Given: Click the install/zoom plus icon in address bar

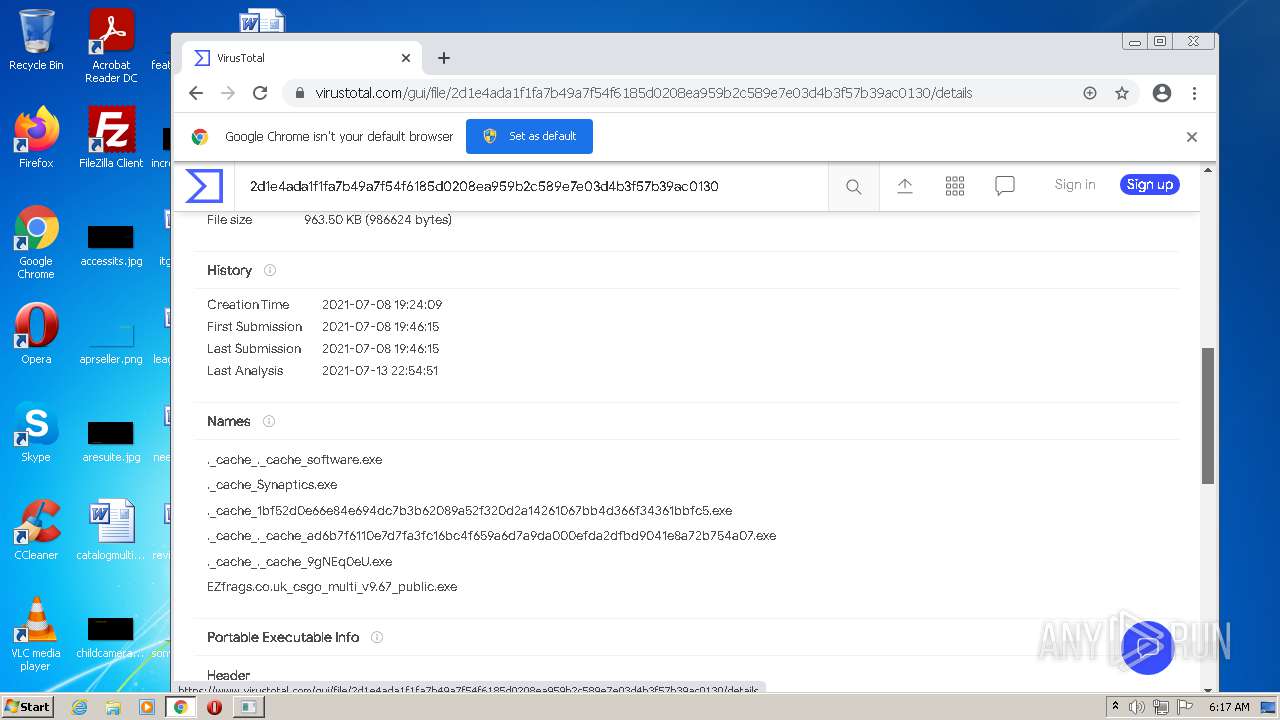Looking at the screenshot, I should [1090, 93].
